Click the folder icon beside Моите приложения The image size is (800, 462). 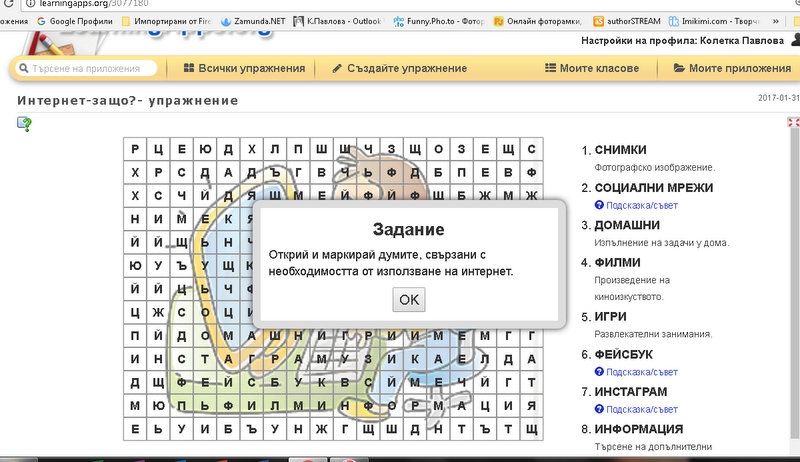(x=679, y=68)
